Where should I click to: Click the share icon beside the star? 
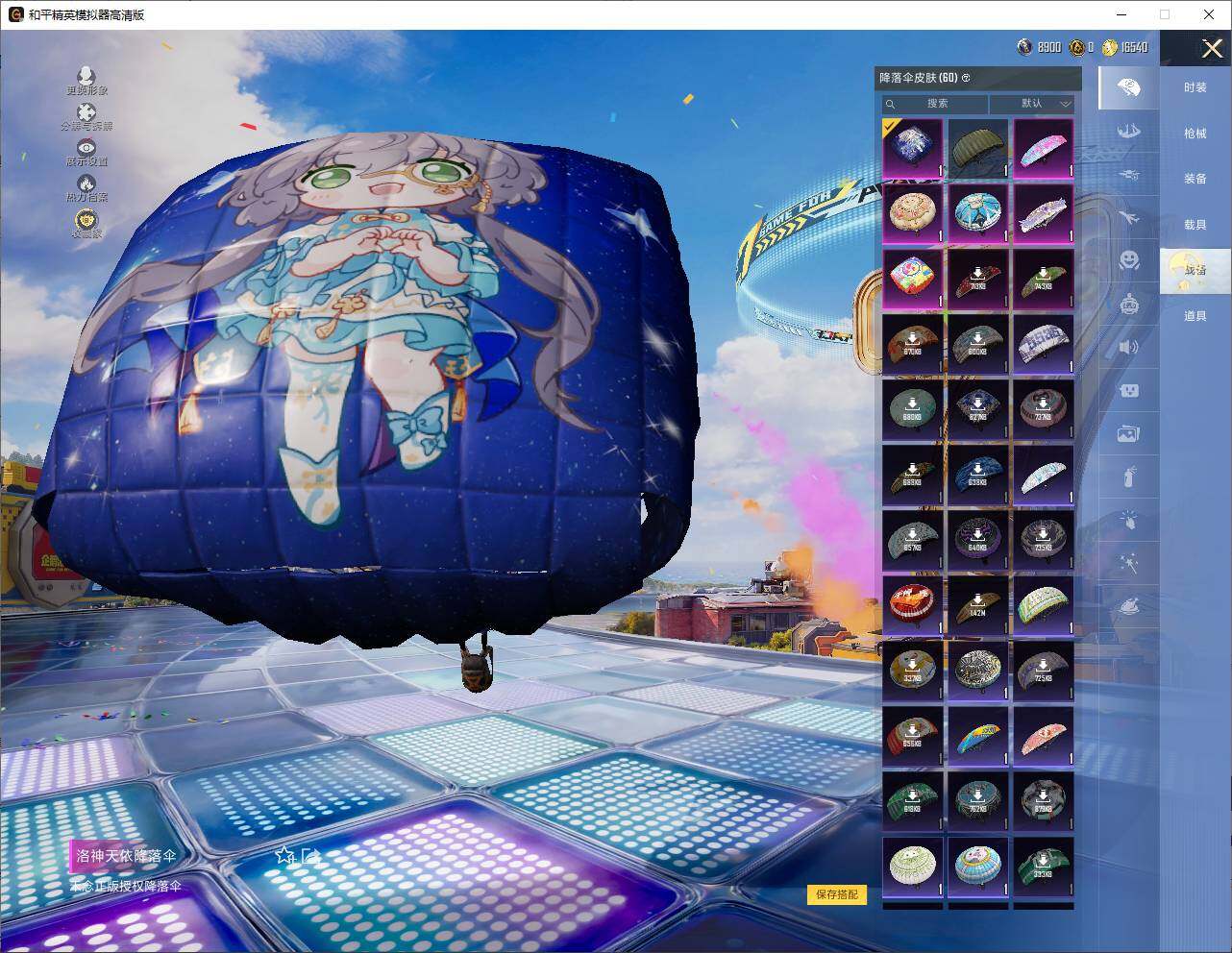point(309,854)
